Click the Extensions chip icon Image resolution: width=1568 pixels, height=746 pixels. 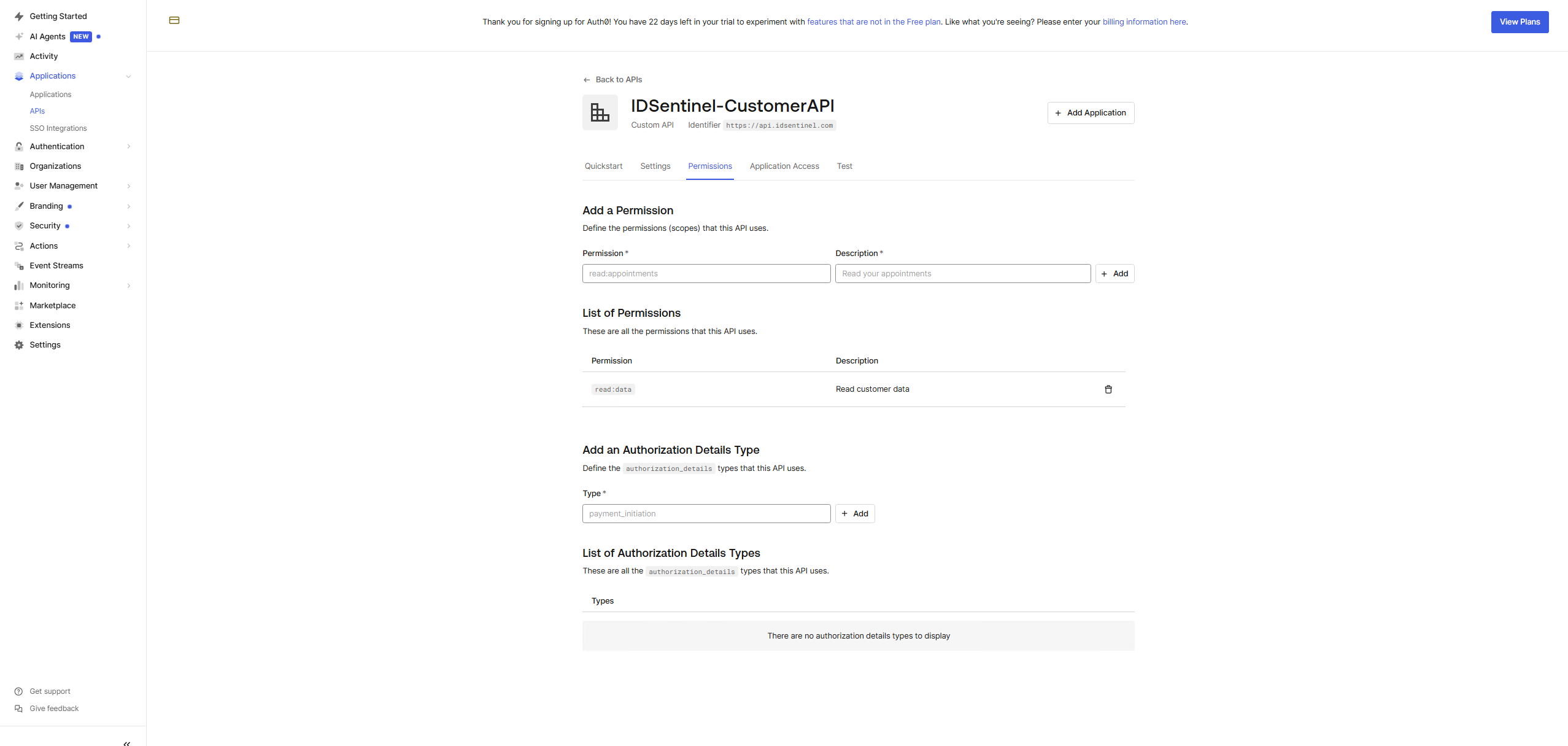(x=19, y=325)
